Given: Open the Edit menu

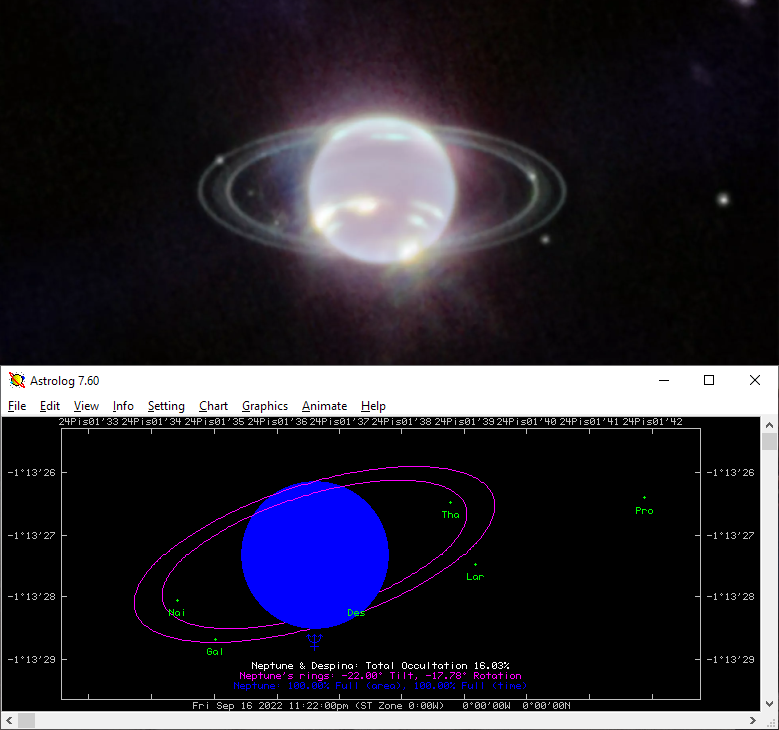Looking at the screenshot, I should pyautogui.click(x=50, y=406).
